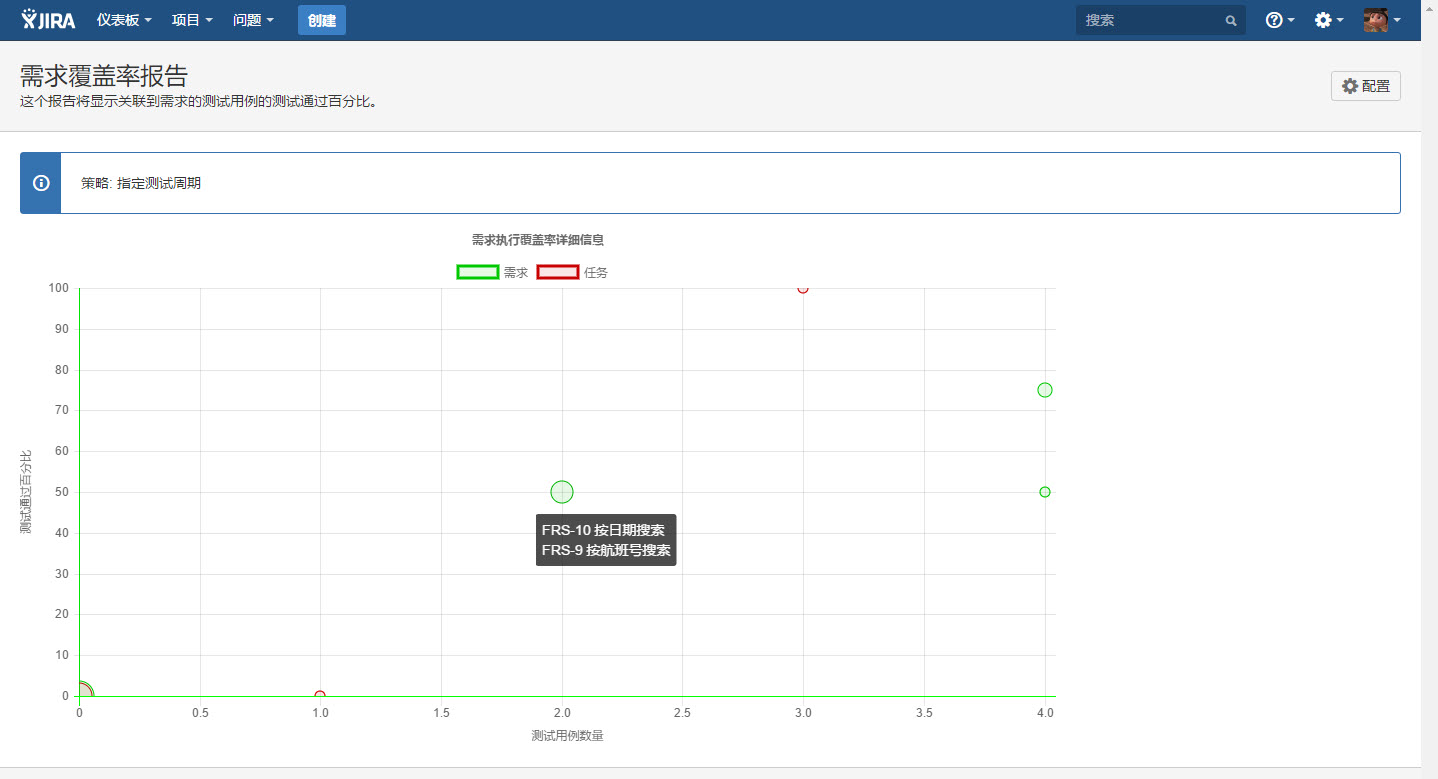This screenshot has width=1438, height=779.
Task: Expand the 仪表板 dropdown menu
Action: point(124,20)
